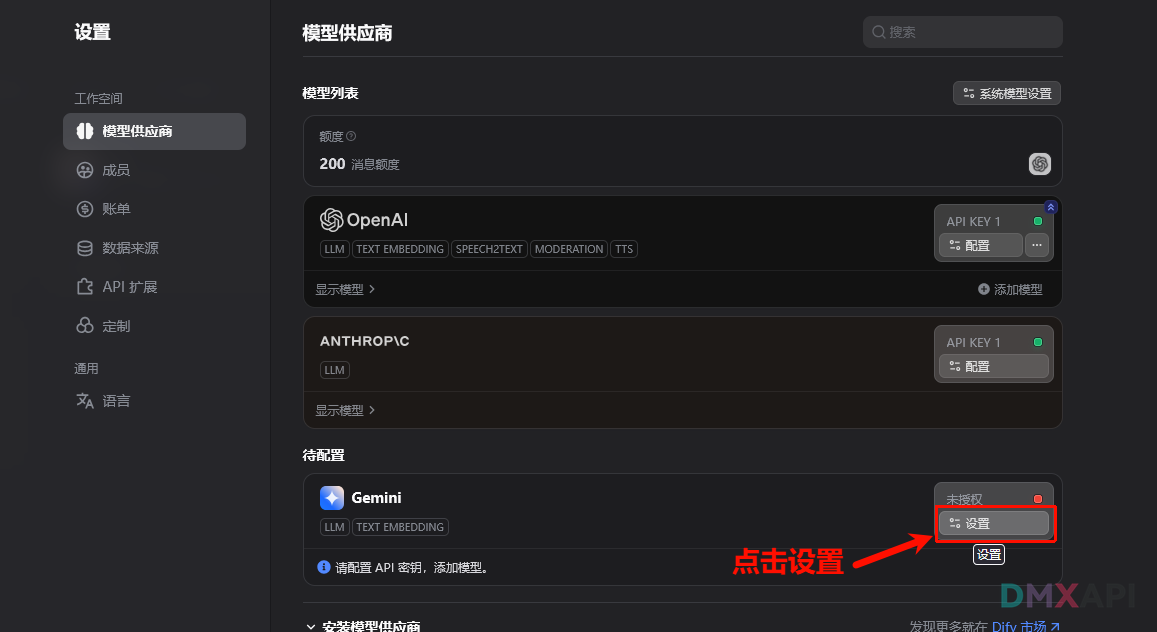The image size is (1157, 632).
Task: Click the OpenAI logo icon
Action: (x=331, y=220)
